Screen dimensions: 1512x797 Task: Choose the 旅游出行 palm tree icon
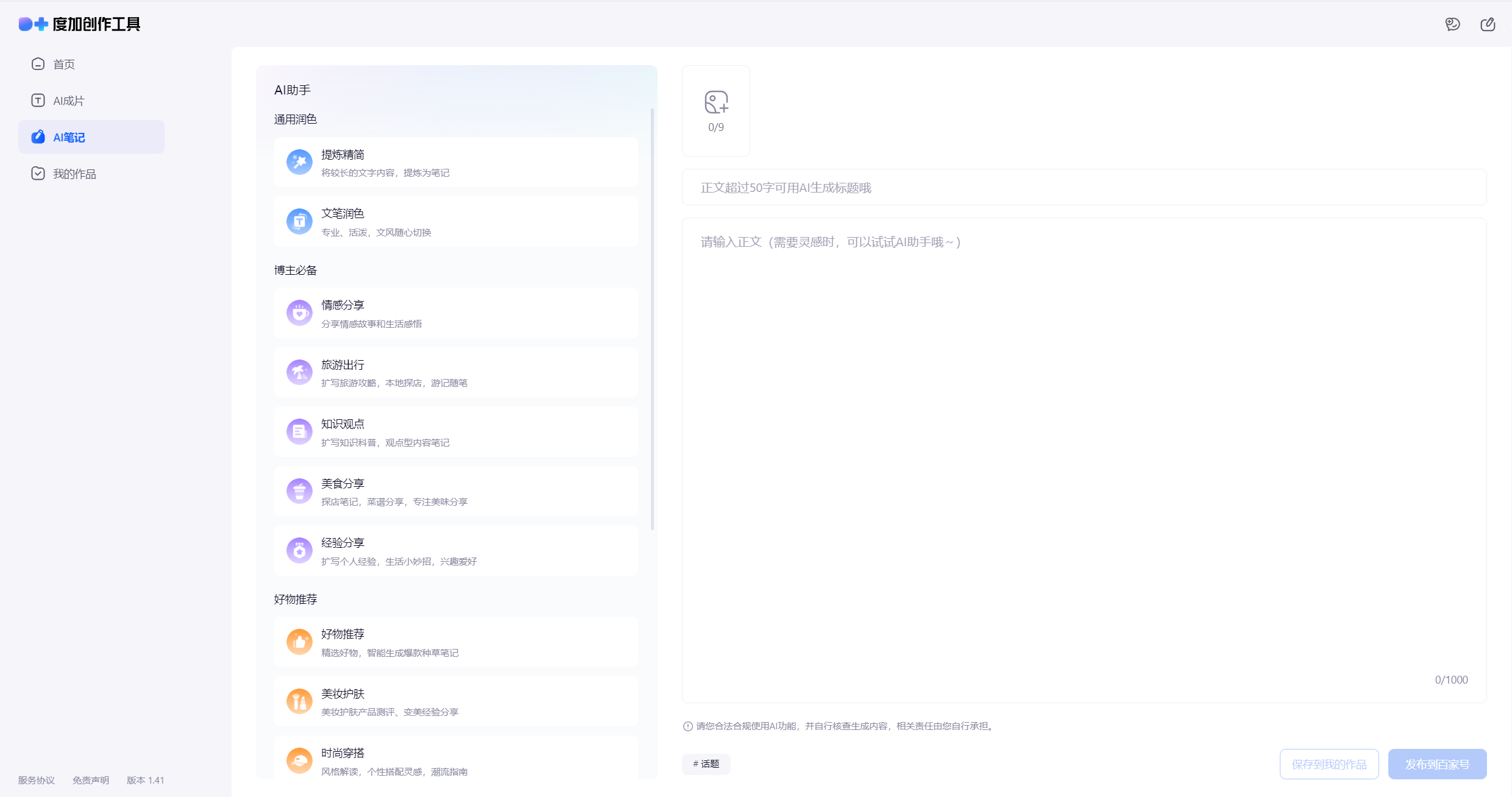pyautogui.click(x=299, y=372)
